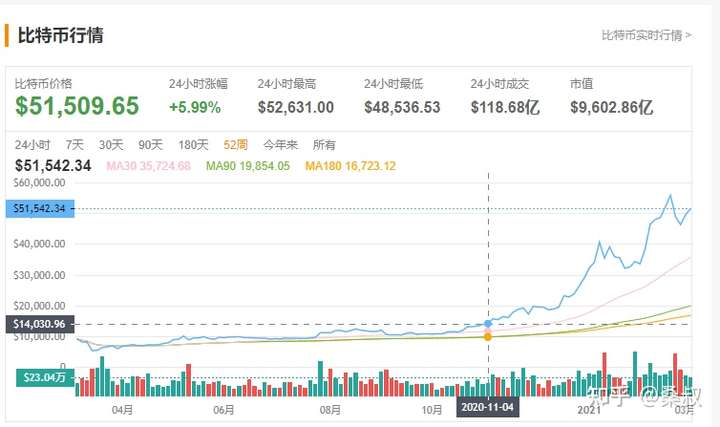
Task: Click the 2020-11-04 date label
Action: (488, 407)
